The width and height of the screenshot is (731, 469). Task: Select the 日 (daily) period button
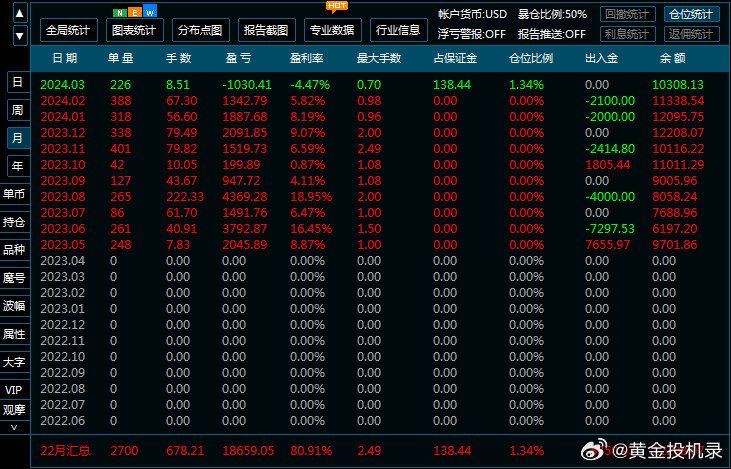16,81
